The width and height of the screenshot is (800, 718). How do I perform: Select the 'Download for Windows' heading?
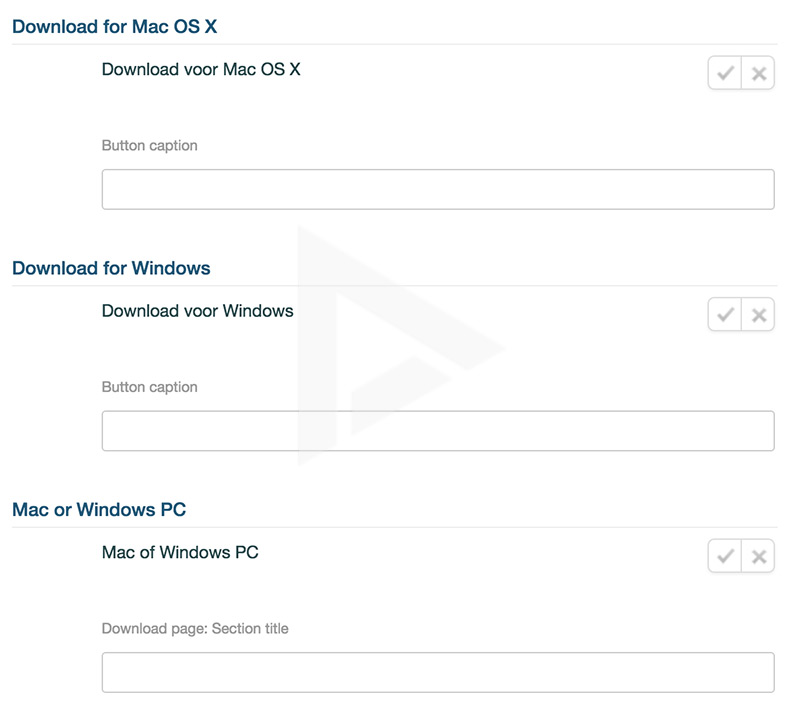111,268
